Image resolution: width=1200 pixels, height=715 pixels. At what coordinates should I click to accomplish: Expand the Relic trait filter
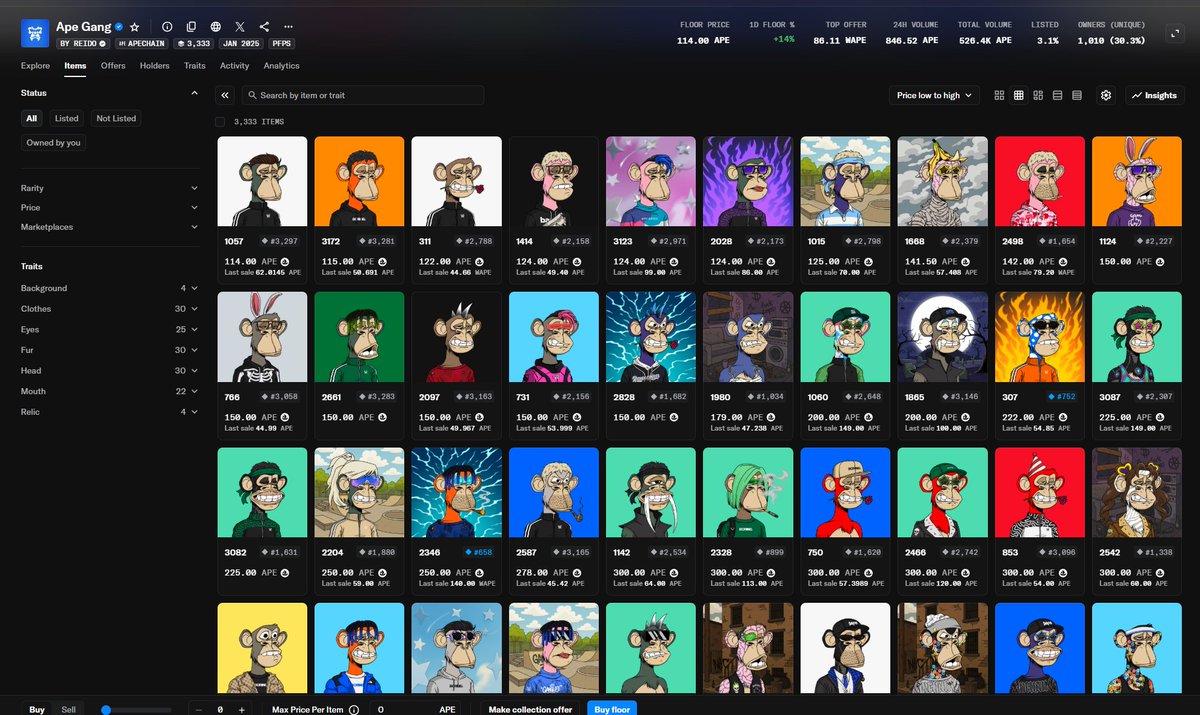(x=110, y=412)
